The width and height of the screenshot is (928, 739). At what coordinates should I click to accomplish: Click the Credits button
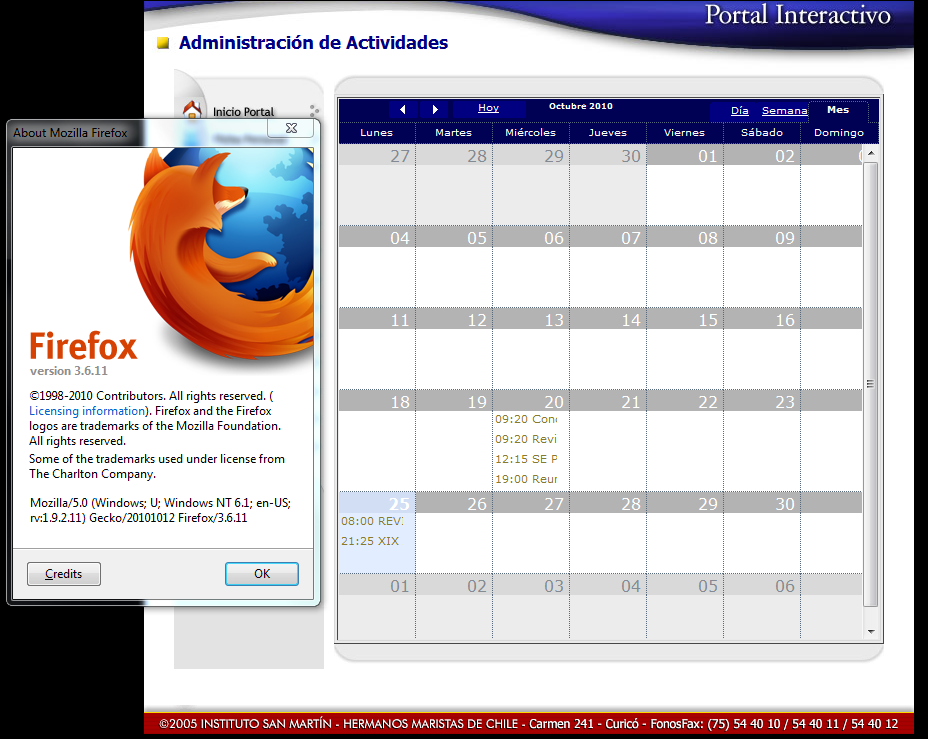[x=64, y=574]
